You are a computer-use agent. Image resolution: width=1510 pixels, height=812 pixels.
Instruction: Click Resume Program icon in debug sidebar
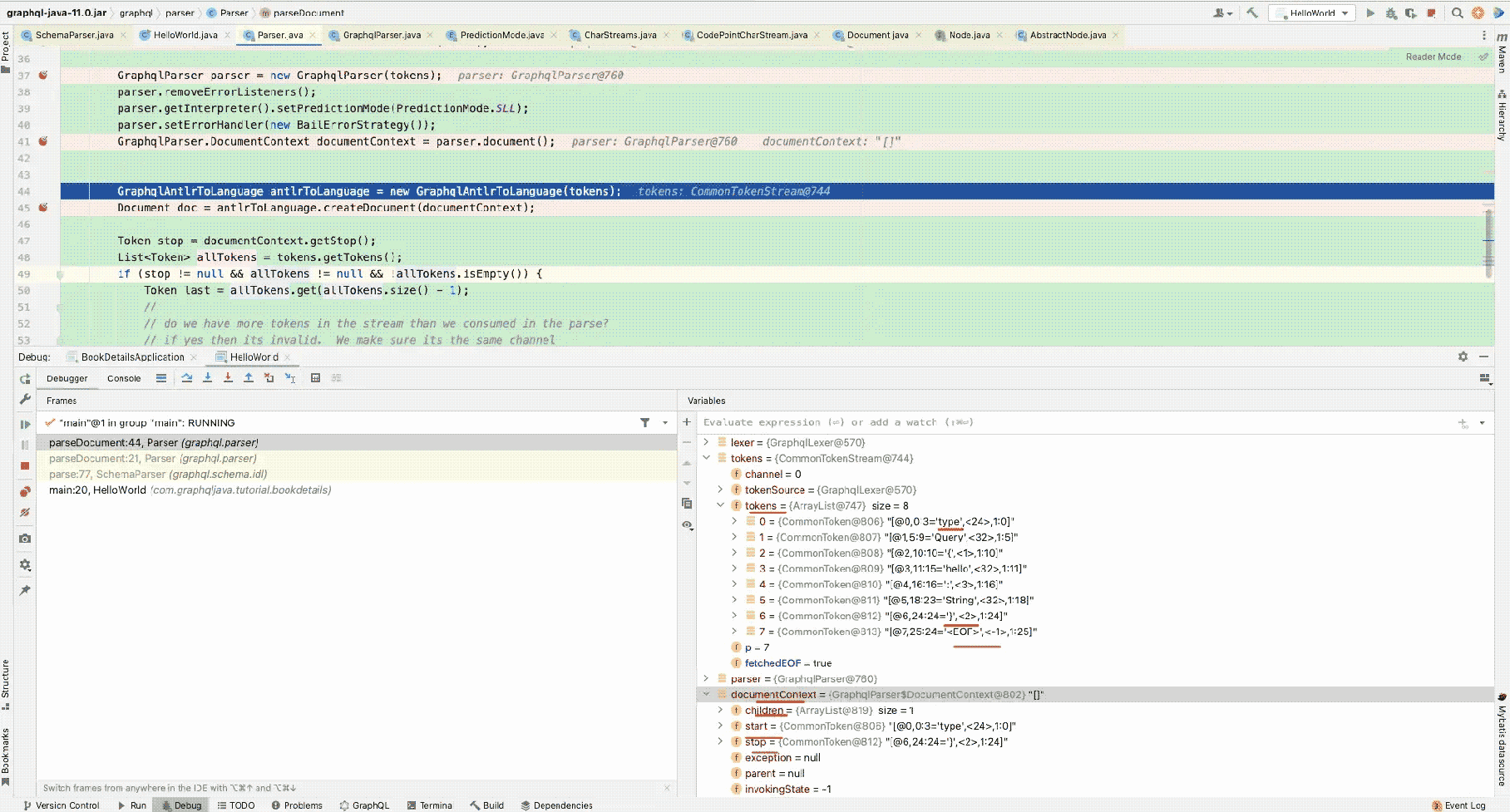25,425
